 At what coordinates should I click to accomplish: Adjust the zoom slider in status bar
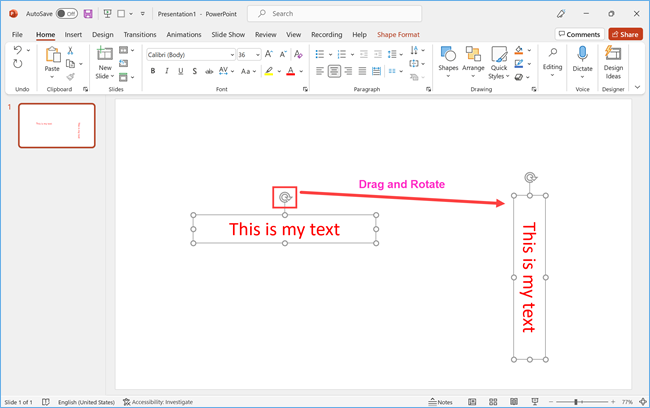pyautogui.click(x=577, y=402)
